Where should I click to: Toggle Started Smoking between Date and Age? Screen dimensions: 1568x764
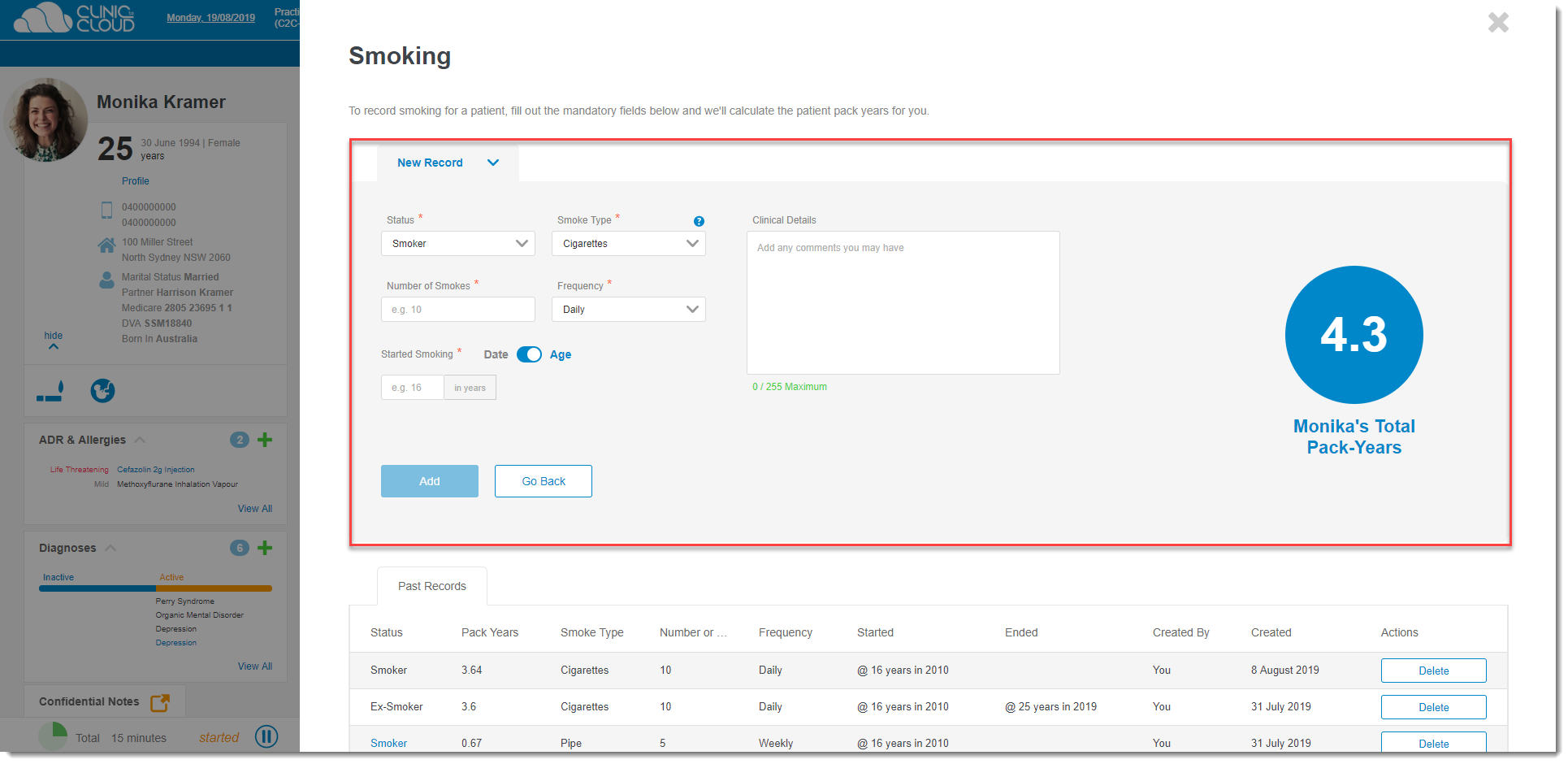[x=529, y=354]
